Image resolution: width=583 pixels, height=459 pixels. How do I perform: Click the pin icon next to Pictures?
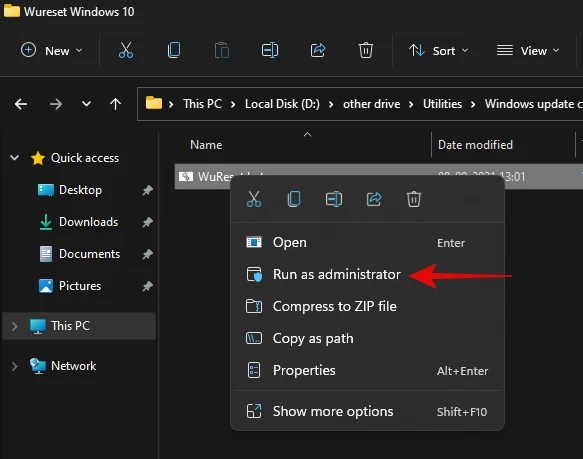click(x=148, y=286)
